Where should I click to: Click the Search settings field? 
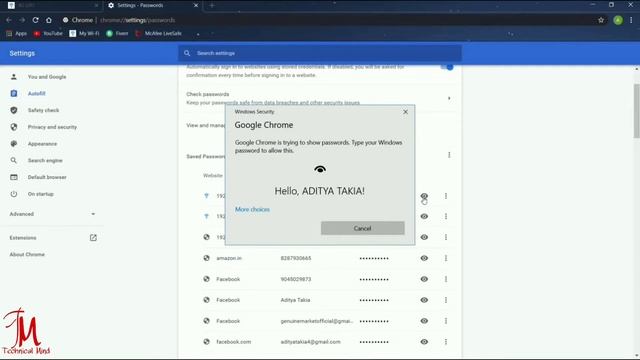click(x=320, y=53)
